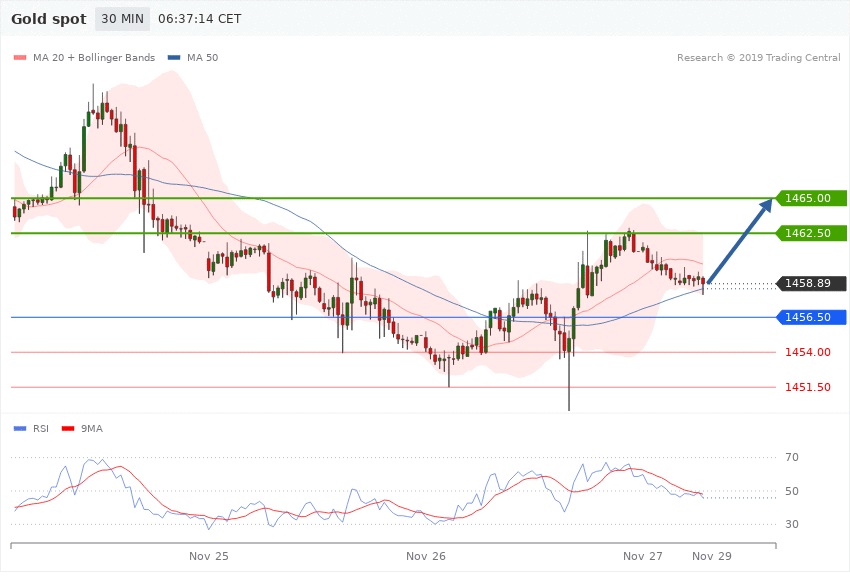The height and width of the screenshot is (576, 850).
Task: Toggle the MA 20 + Bollinger Bands legend
Action: point(84,58)
